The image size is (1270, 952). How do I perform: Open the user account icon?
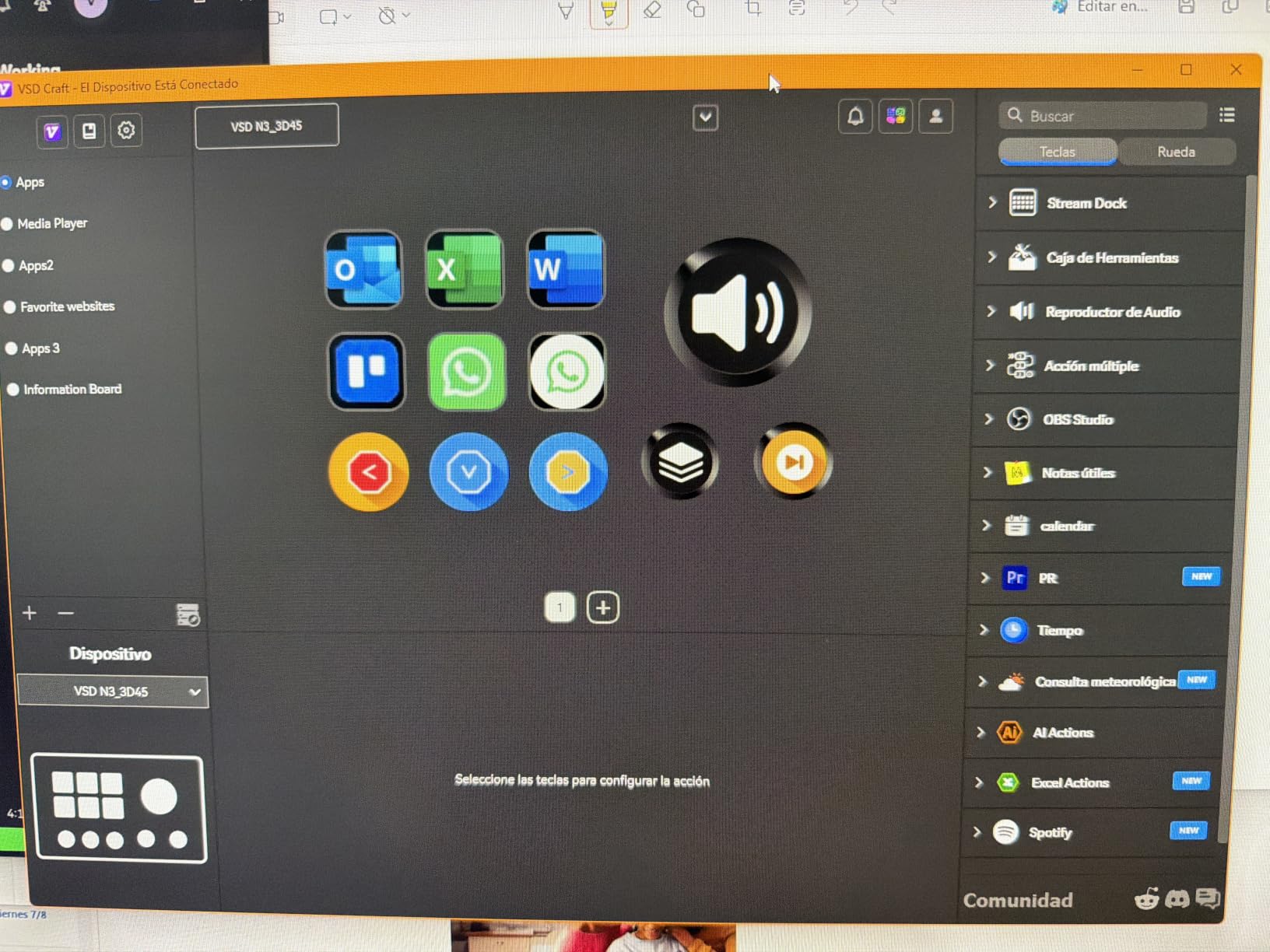(936, 117)
